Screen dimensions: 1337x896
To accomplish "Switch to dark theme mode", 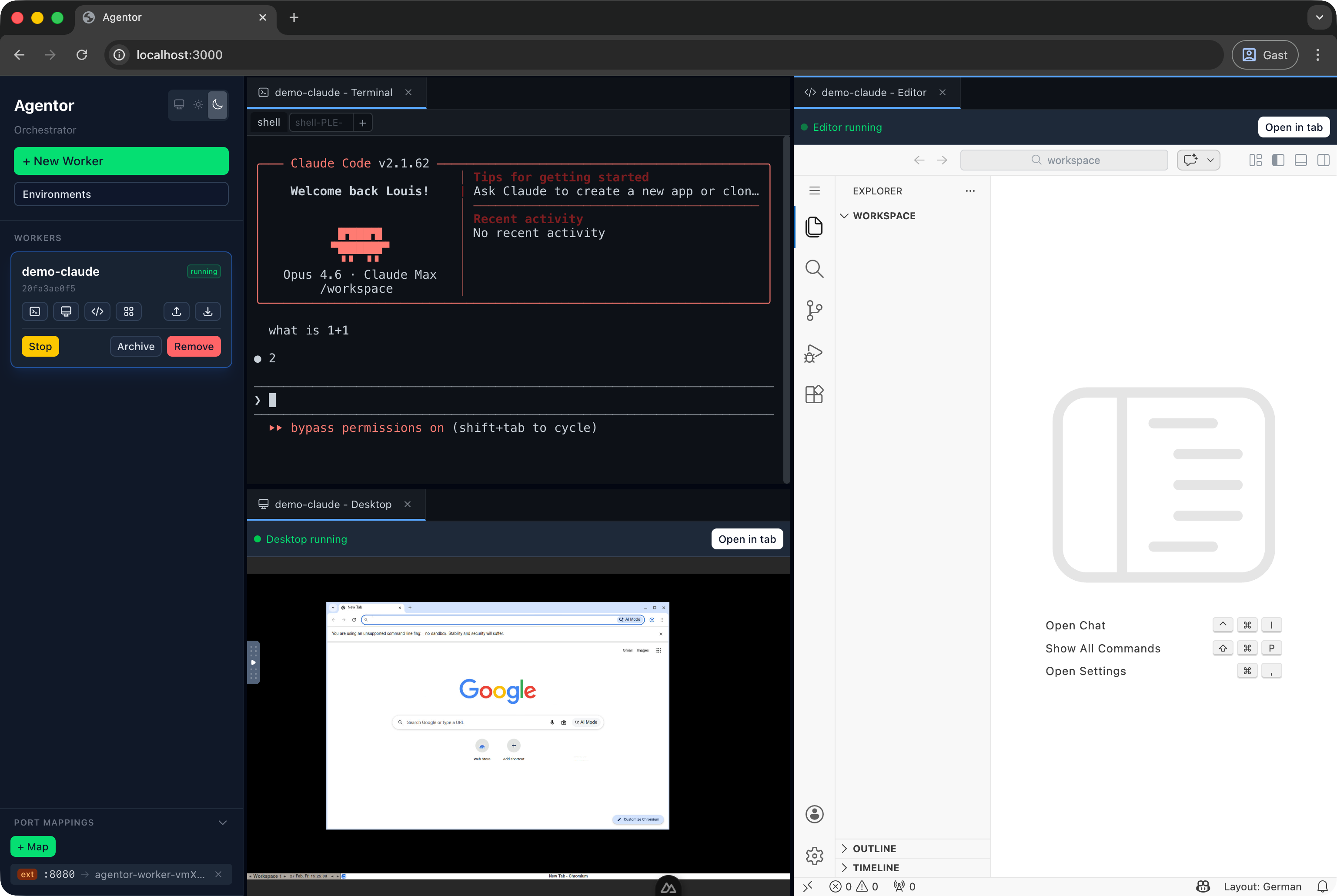I will (x=218, y=104).
